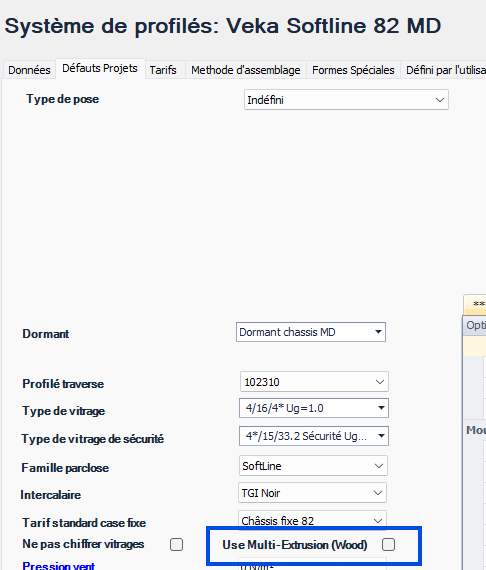The height and width of the screenshot is (570, 486).
Task: Click the Dormant label
Action: pyautogui.click(x=45, y=334)
